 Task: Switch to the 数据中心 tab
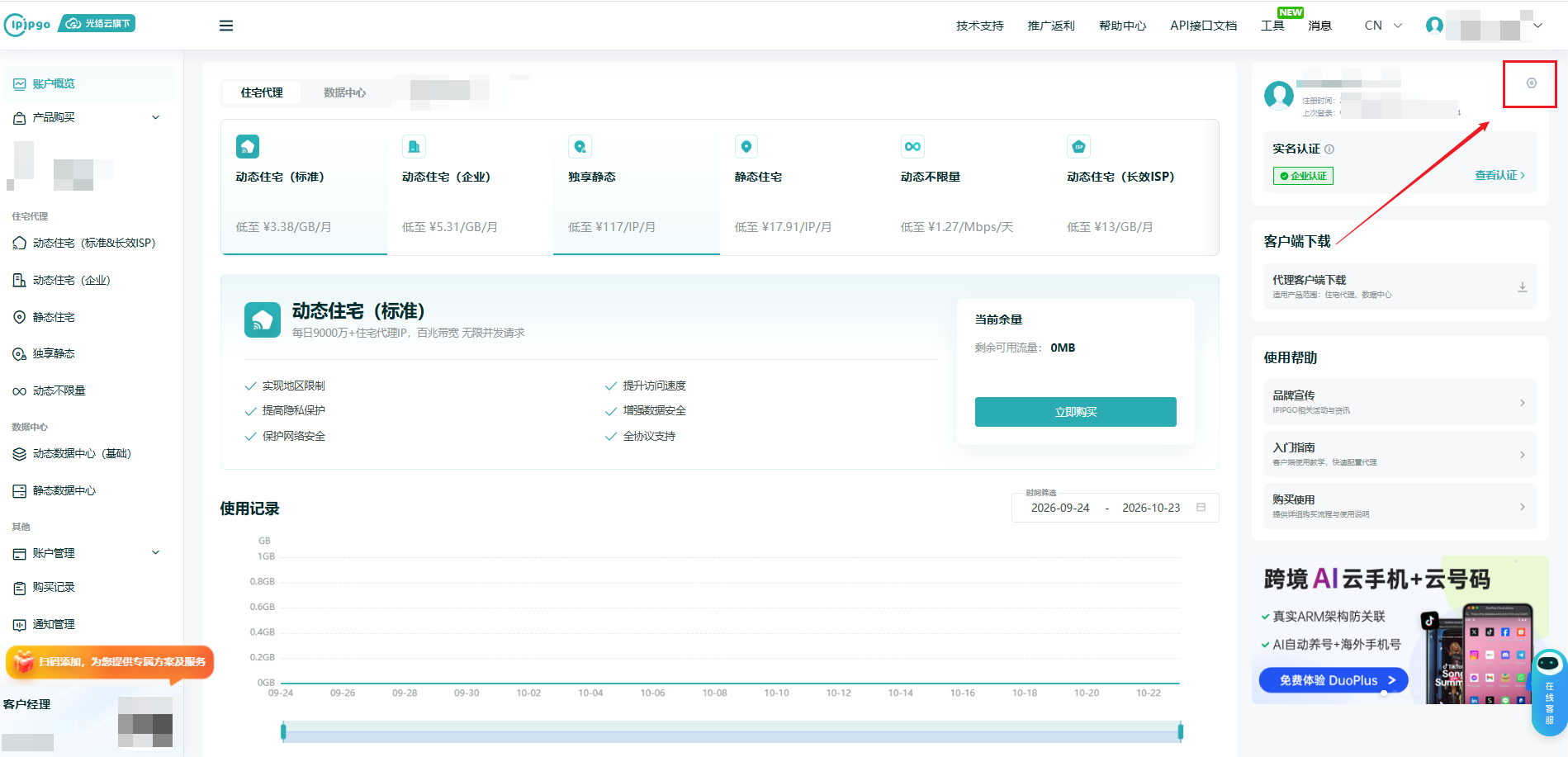(x=344, y=92)
